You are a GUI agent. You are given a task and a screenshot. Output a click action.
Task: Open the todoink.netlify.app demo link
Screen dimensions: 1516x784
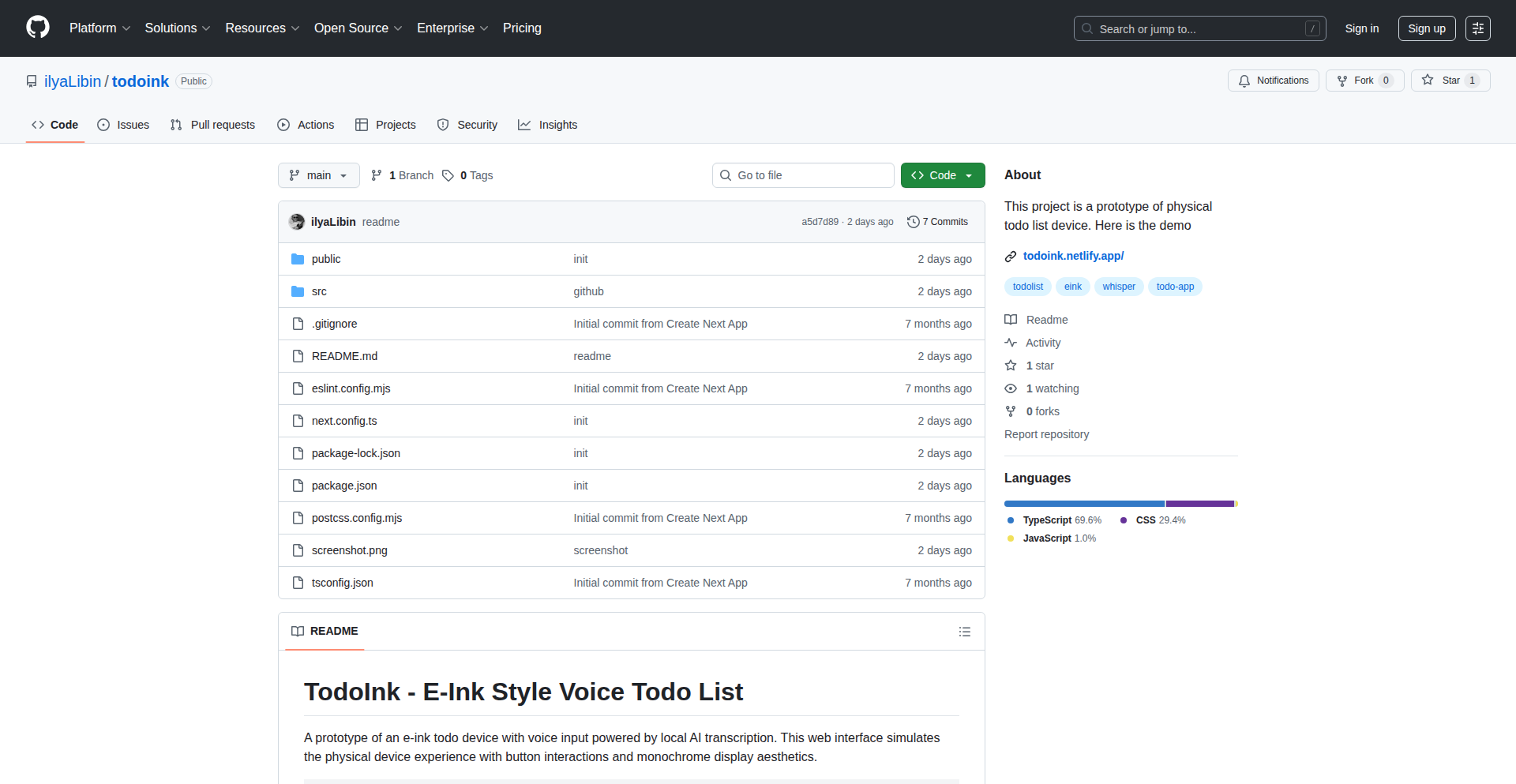[x=1073, y=256]
